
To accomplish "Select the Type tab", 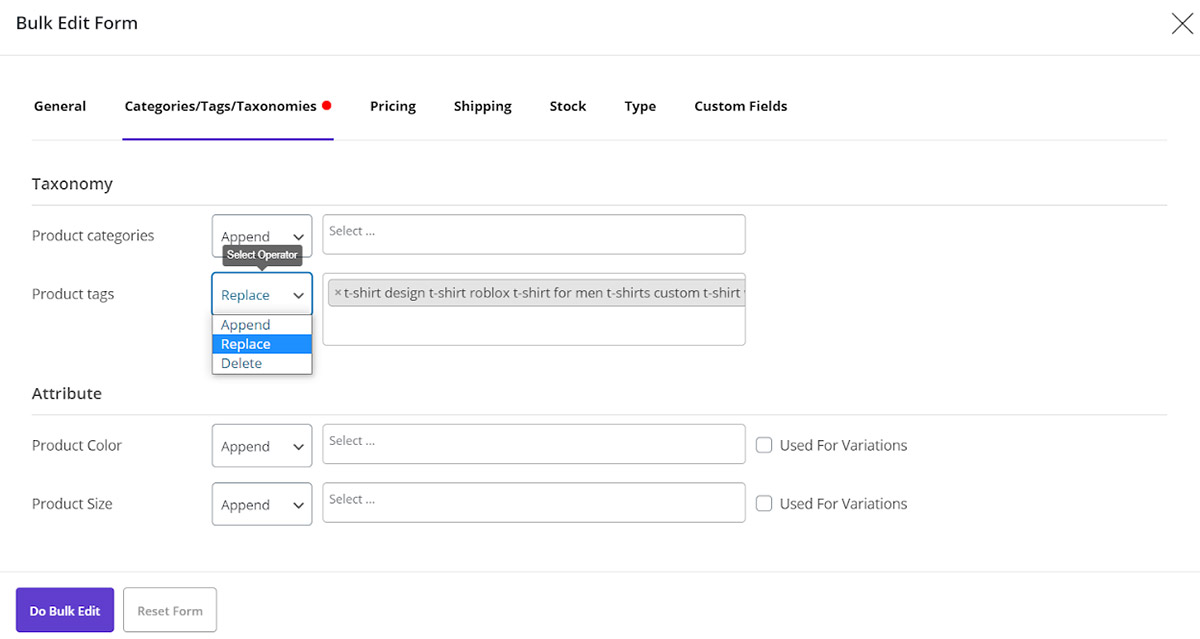I will coord(640,106).
